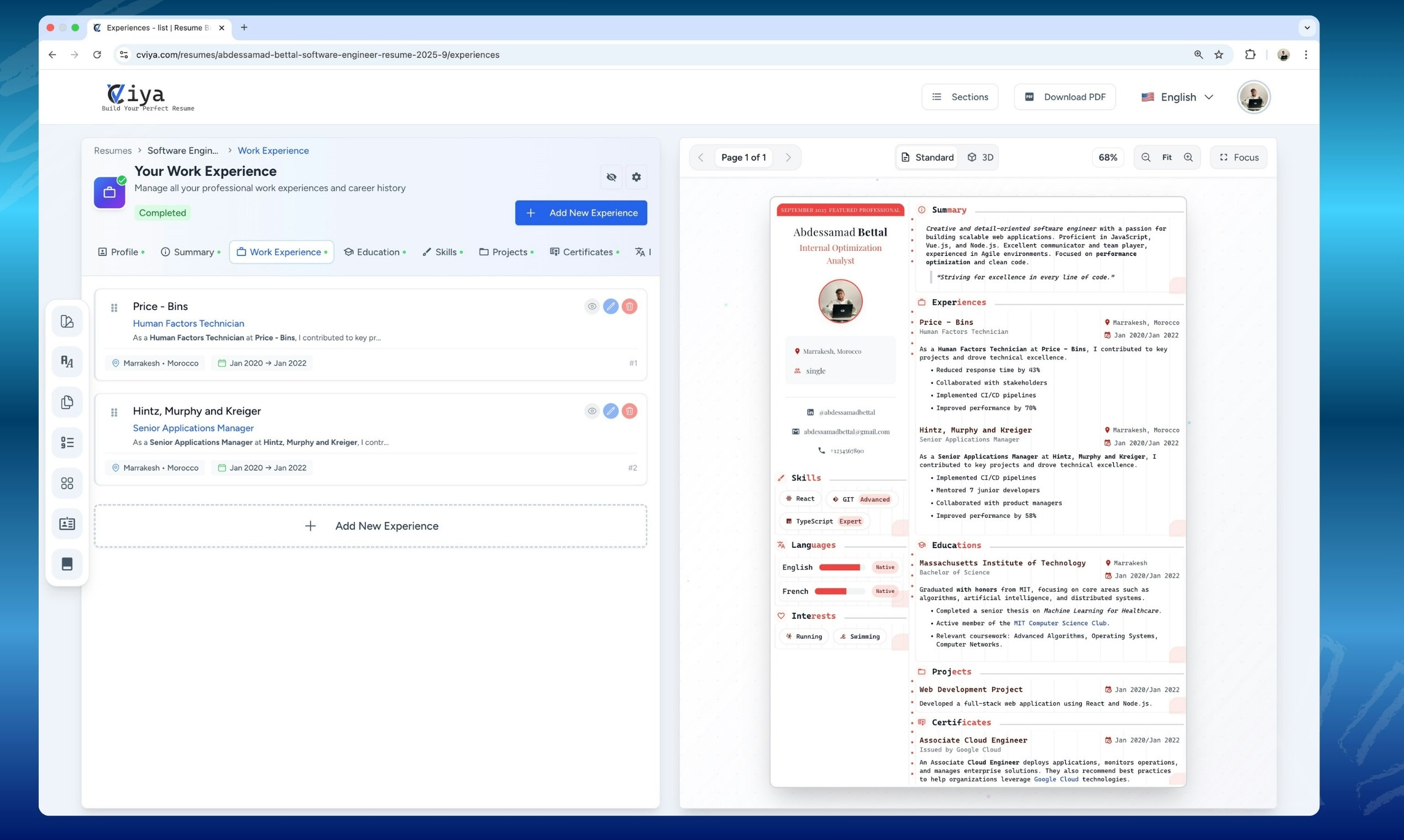The height and width of the screenshot is (840, 1404).
Task: Click the grid layout icon in sidebar
Action: click(x=67, y=483)
